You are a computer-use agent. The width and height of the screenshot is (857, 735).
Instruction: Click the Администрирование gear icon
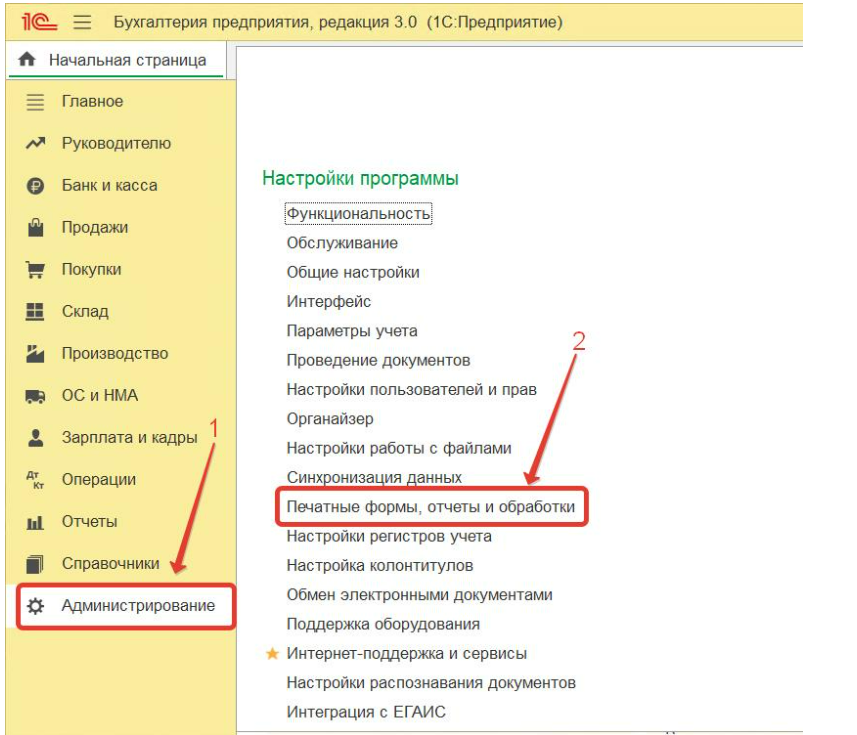point(36,606)
